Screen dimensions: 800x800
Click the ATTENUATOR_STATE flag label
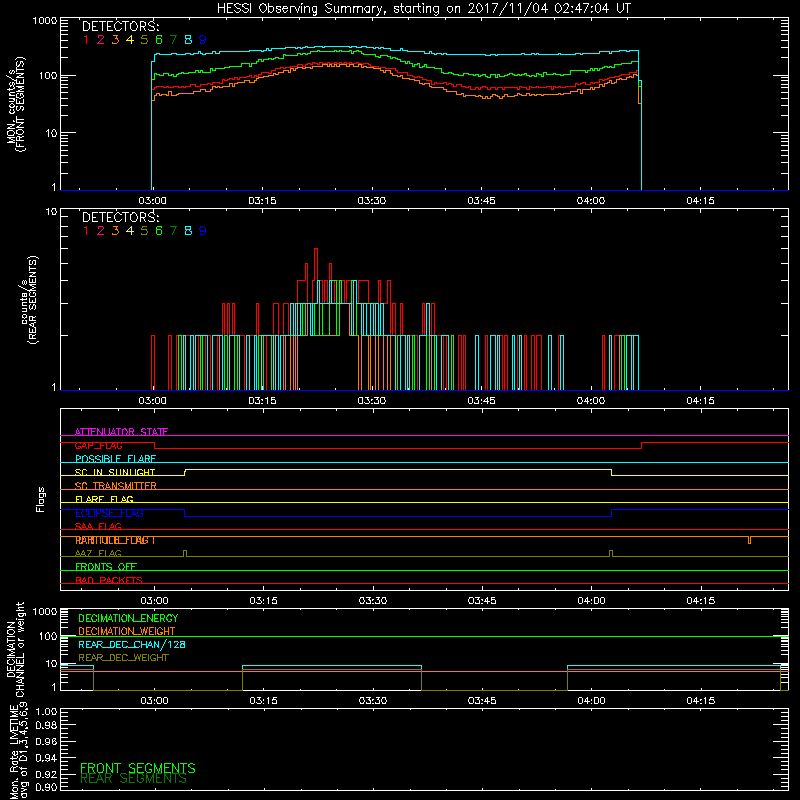pyautogui.click(x=121, y=432)
